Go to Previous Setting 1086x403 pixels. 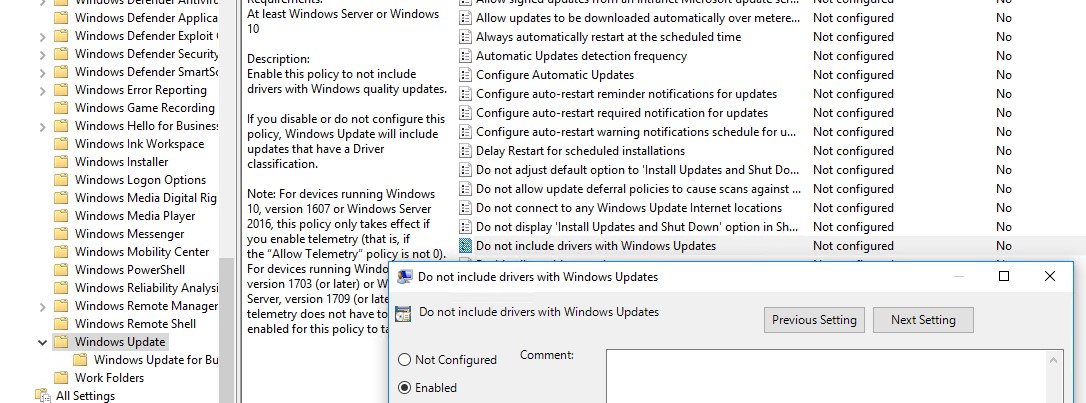point(814,320)
